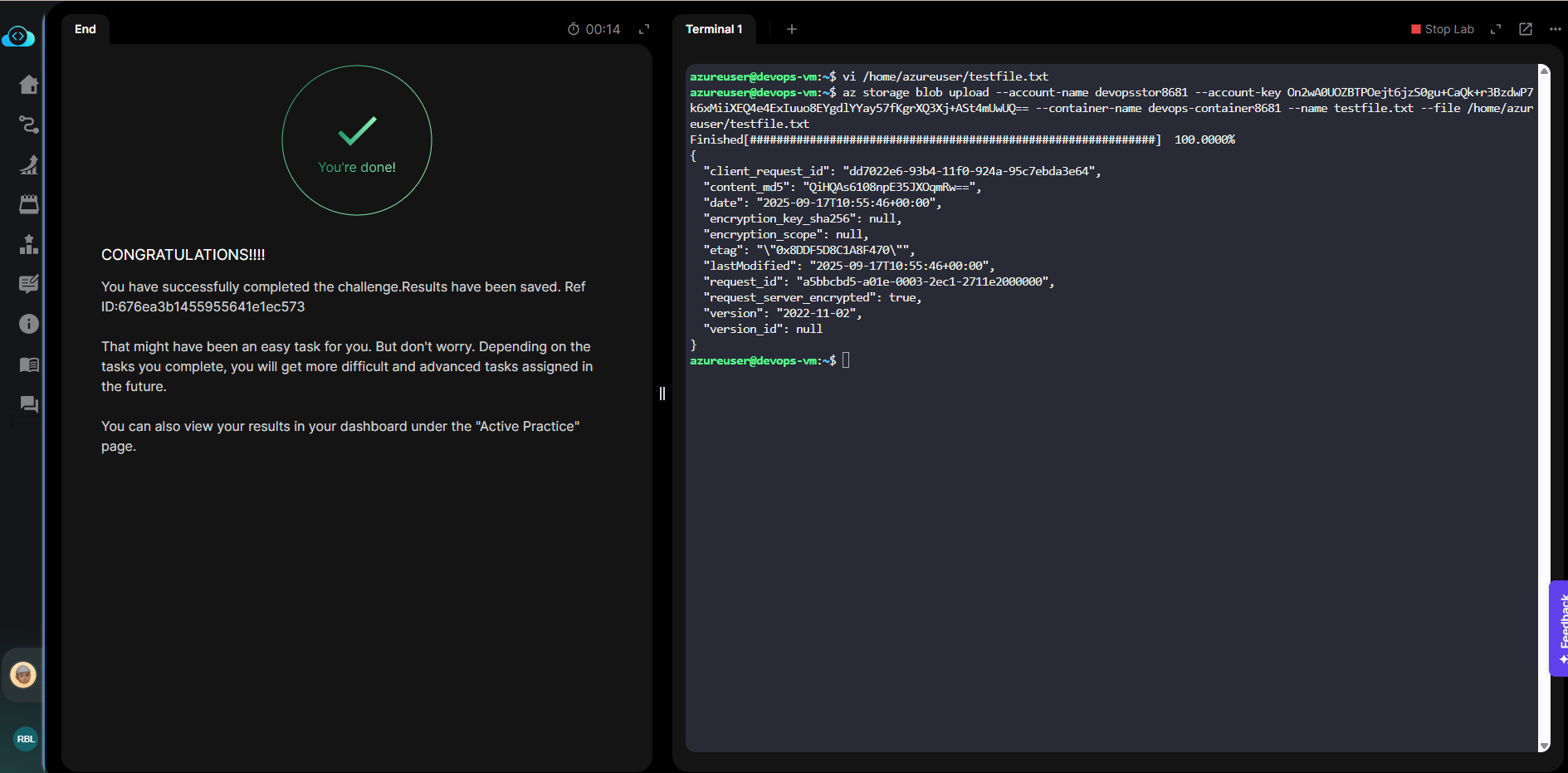This screenshot has width=1568, height=773.
Task: Click terminal scrollbar down arrow
Action: pos(1544,746)
